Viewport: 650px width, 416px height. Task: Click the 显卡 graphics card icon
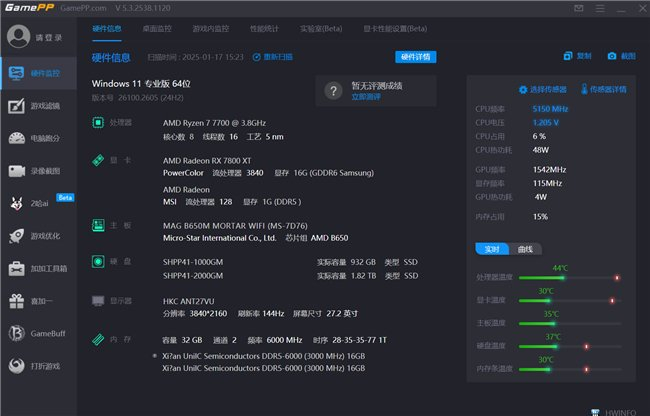click(x=98, y=160)
